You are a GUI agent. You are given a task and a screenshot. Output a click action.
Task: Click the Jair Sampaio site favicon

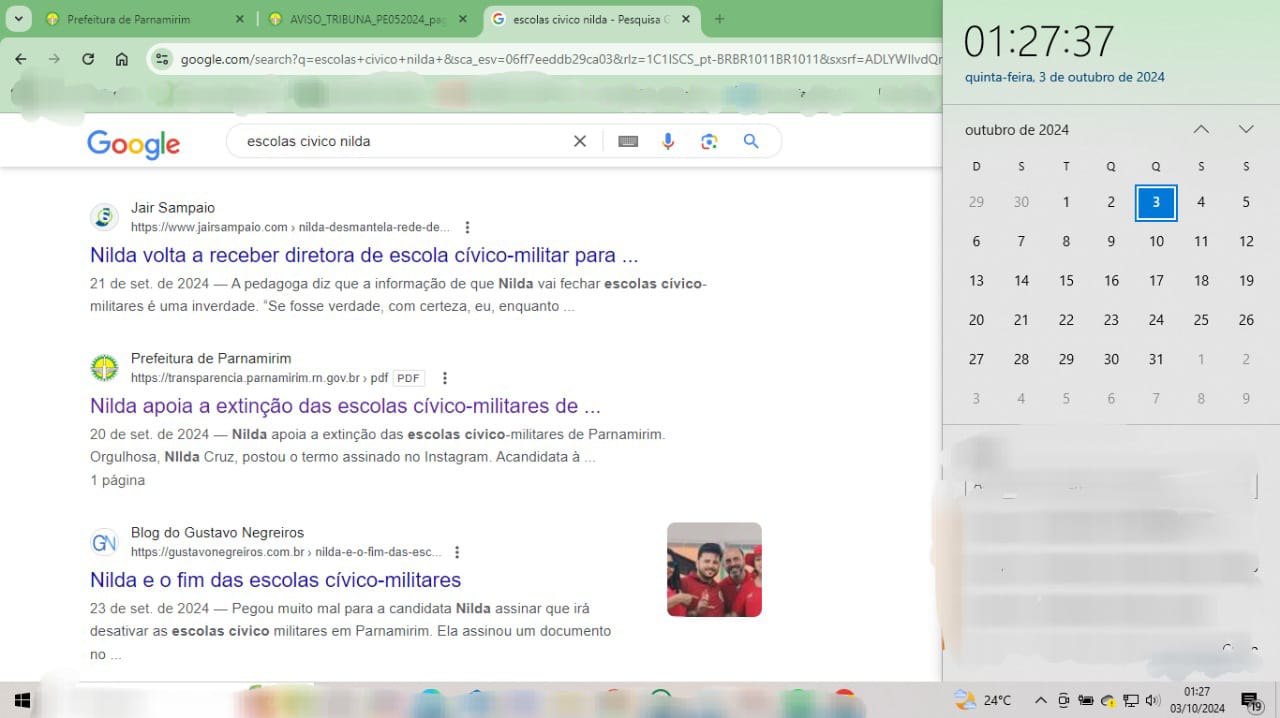[x=104, y=217]
